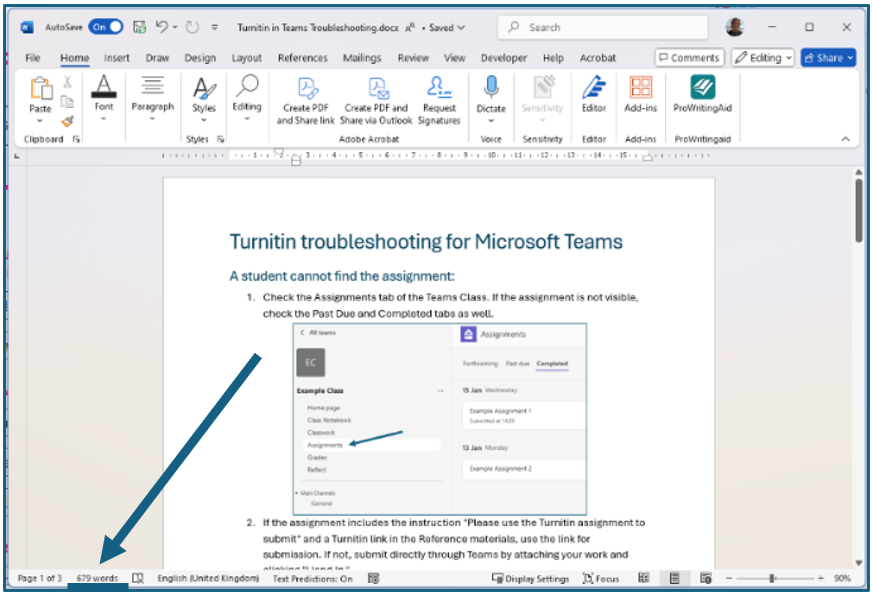Switch to the Draw tab
This screenshot has height=595, width=872.
pos(157,58)
